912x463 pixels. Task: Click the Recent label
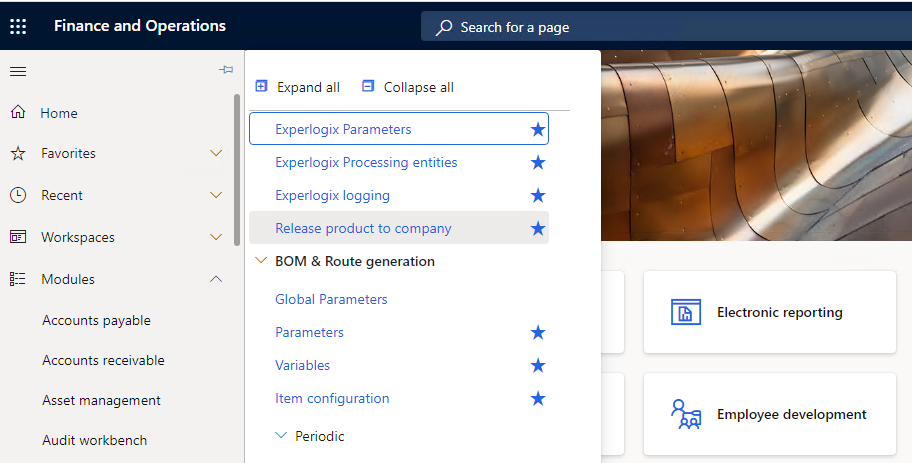pyautogui.click(x=62, y=195)
